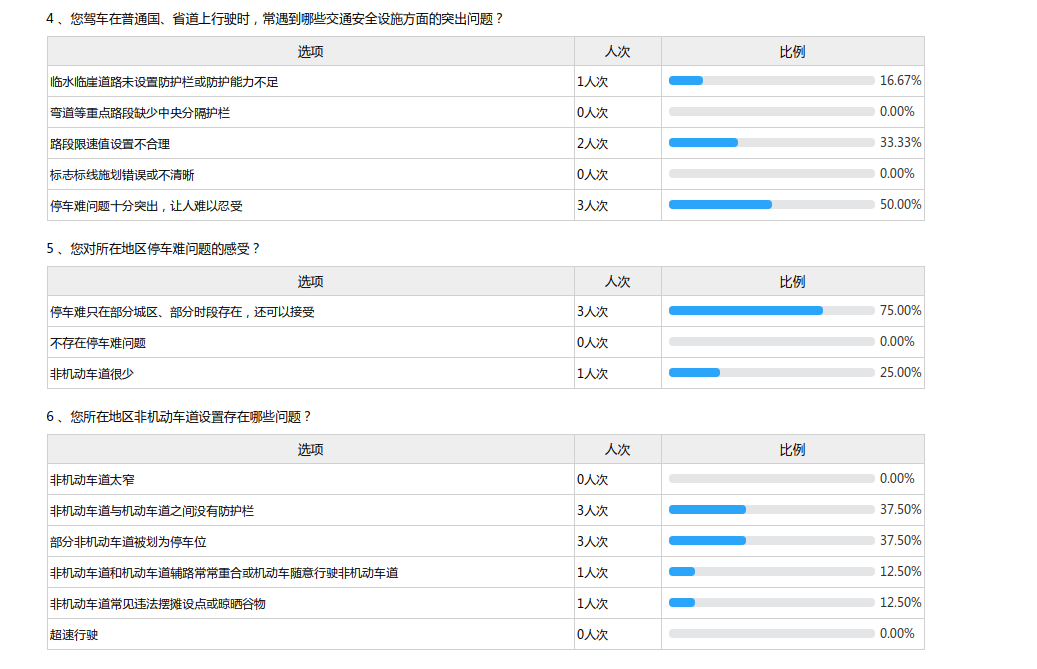Click the 50.00% progress bar for 停车难问题十分突出
Image resolution: width=1037 pixels, height=669 pixels.
click(771, 205)
